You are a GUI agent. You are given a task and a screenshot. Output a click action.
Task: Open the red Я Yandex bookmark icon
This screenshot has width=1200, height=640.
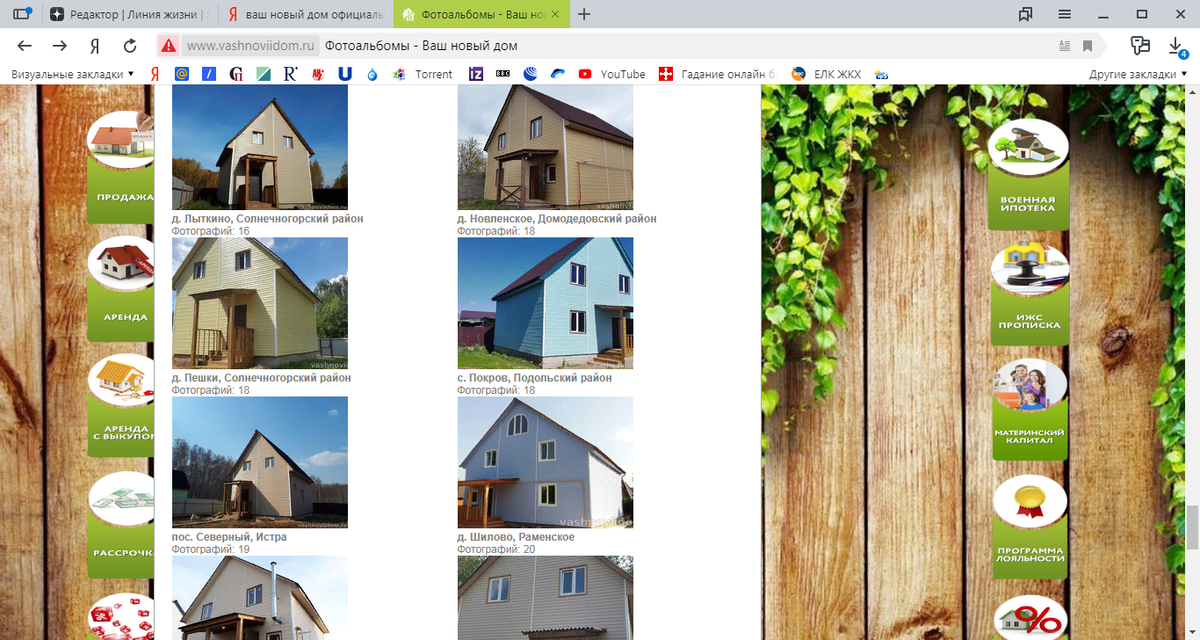point(155,74)
